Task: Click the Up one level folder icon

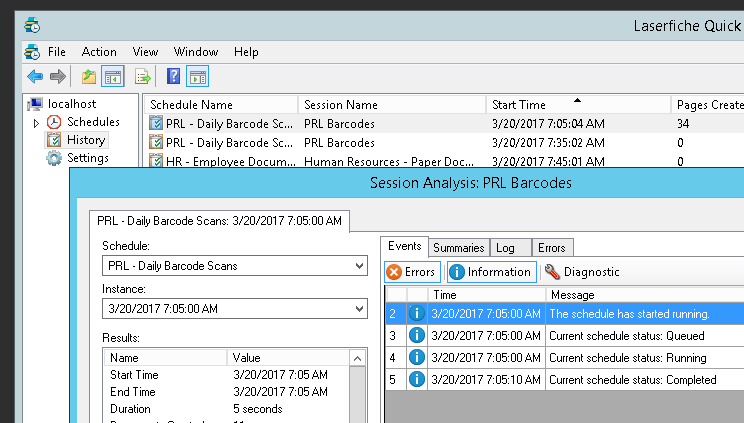Action: tap(89, 76)
